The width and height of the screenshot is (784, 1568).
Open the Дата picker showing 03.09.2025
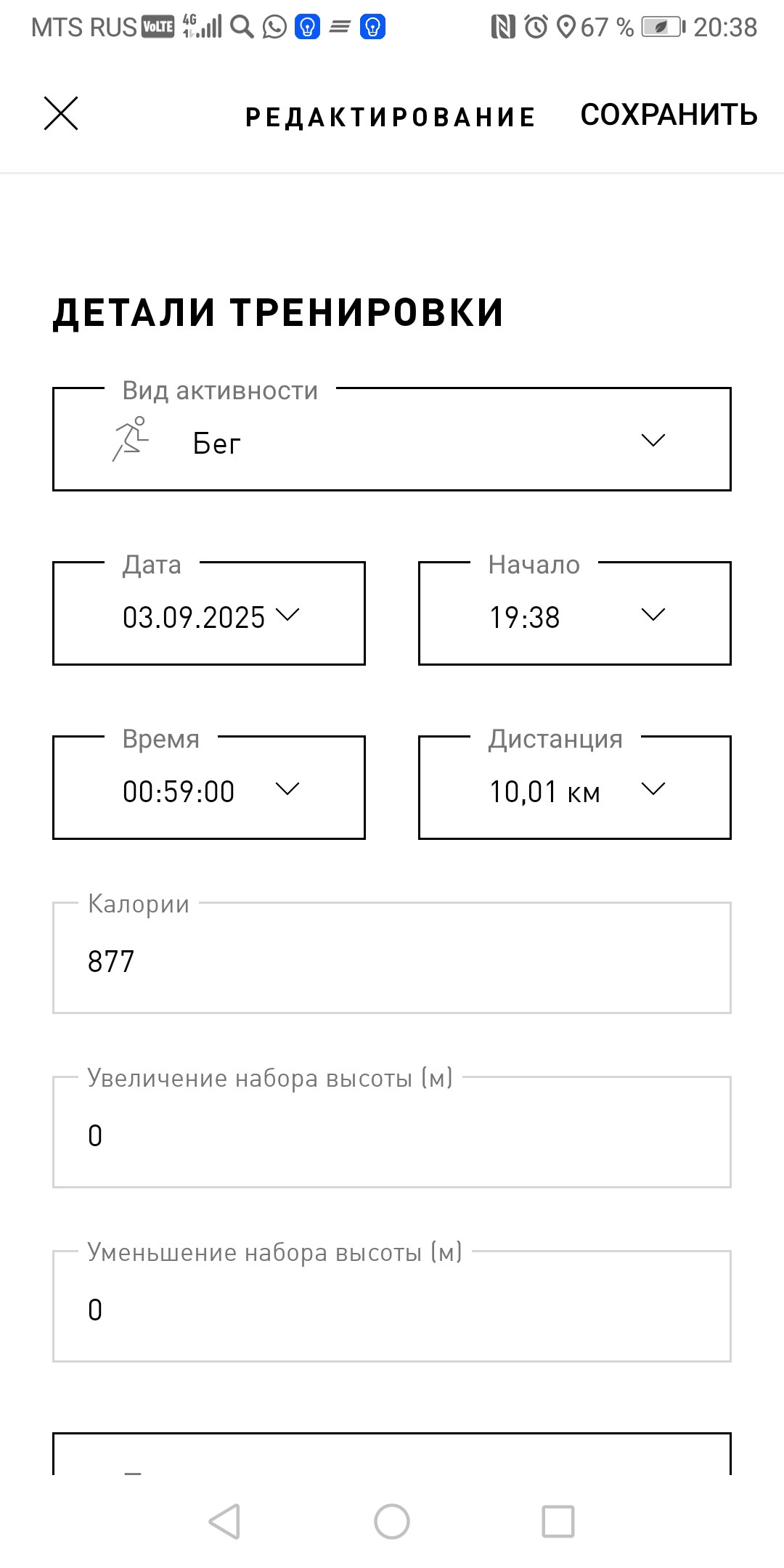pos(209,613)
